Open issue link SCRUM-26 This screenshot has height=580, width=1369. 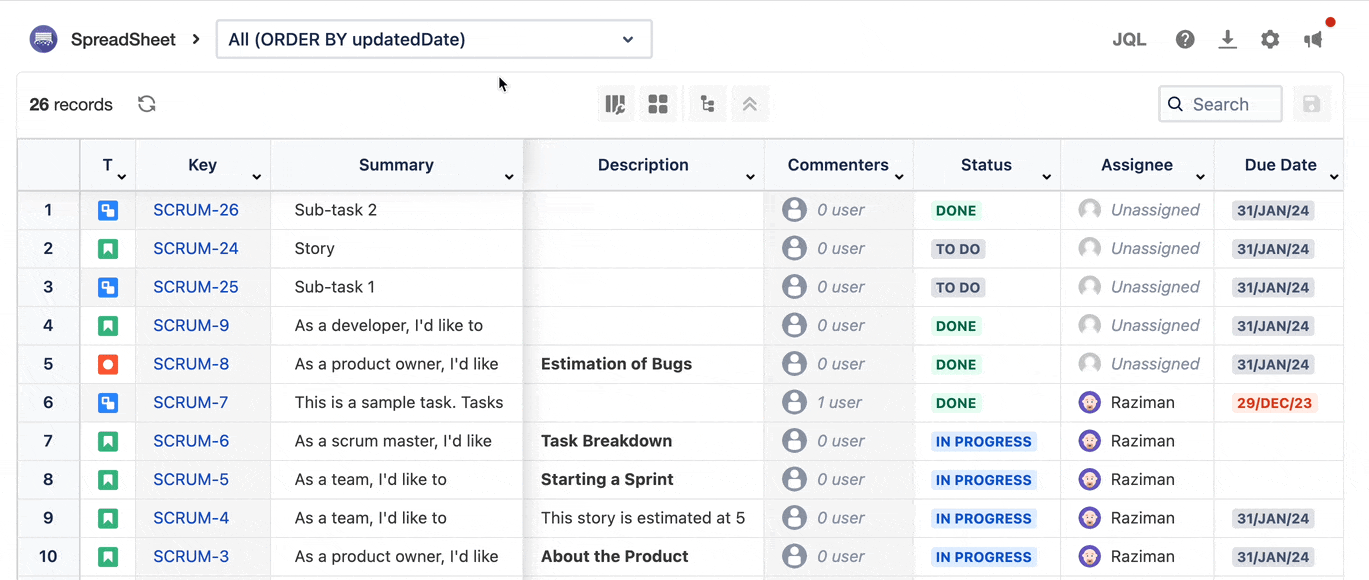click(196, 210)
